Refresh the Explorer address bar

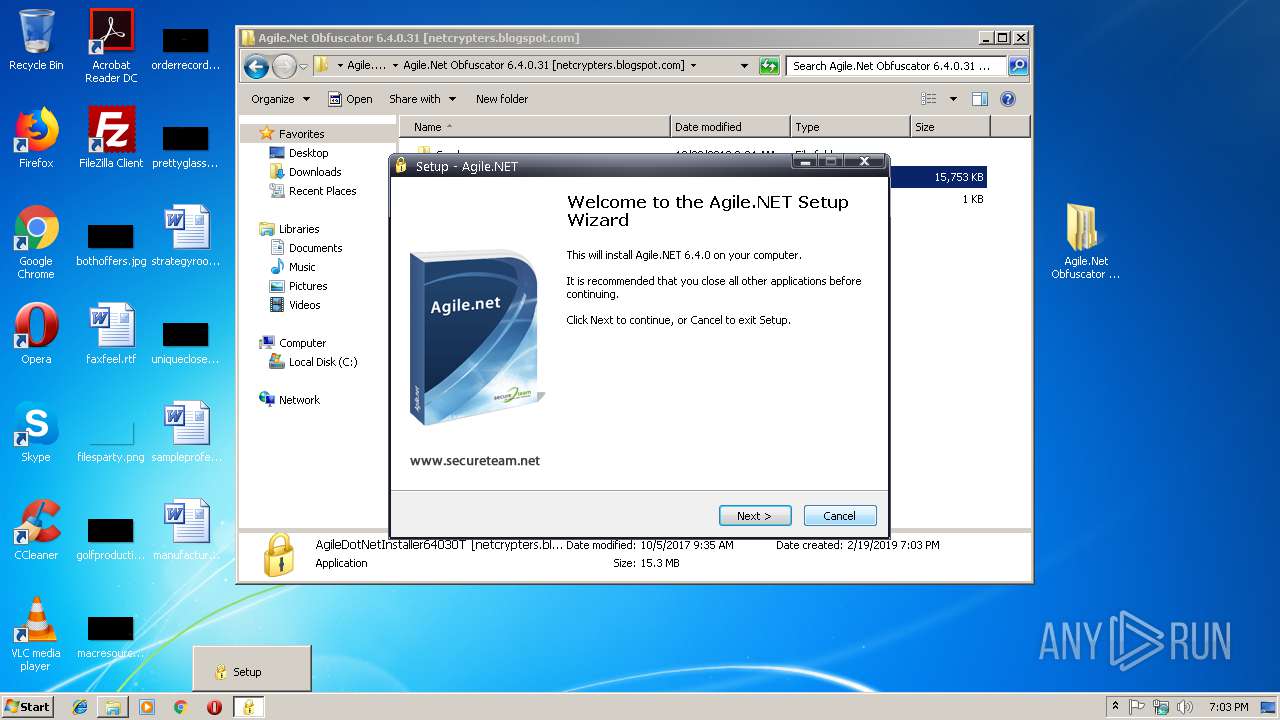(769, 66)
